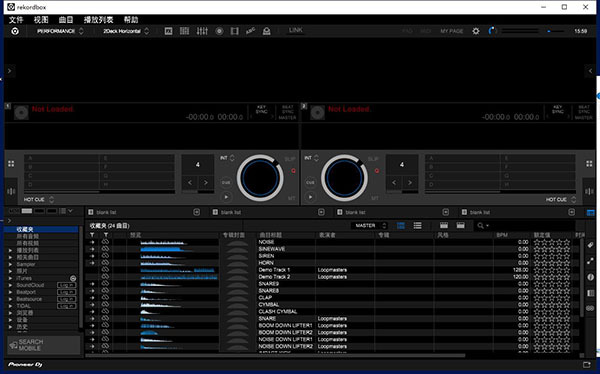Expand the Sampler tree node
The image size is (600, 374).
coord(10,264)
